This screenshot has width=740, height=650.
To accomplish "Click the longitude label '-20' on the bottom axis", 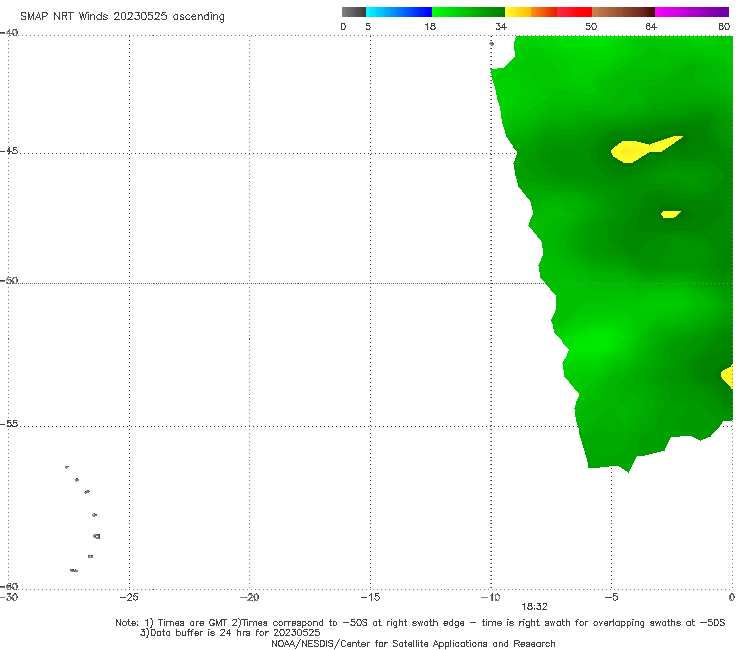I will tap(249, 597).
